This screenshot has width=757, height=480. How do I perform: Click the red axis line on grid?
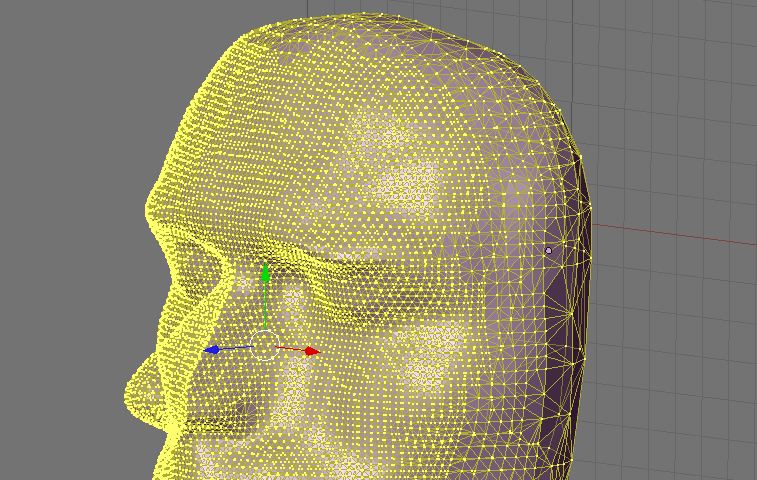(680, 234)
